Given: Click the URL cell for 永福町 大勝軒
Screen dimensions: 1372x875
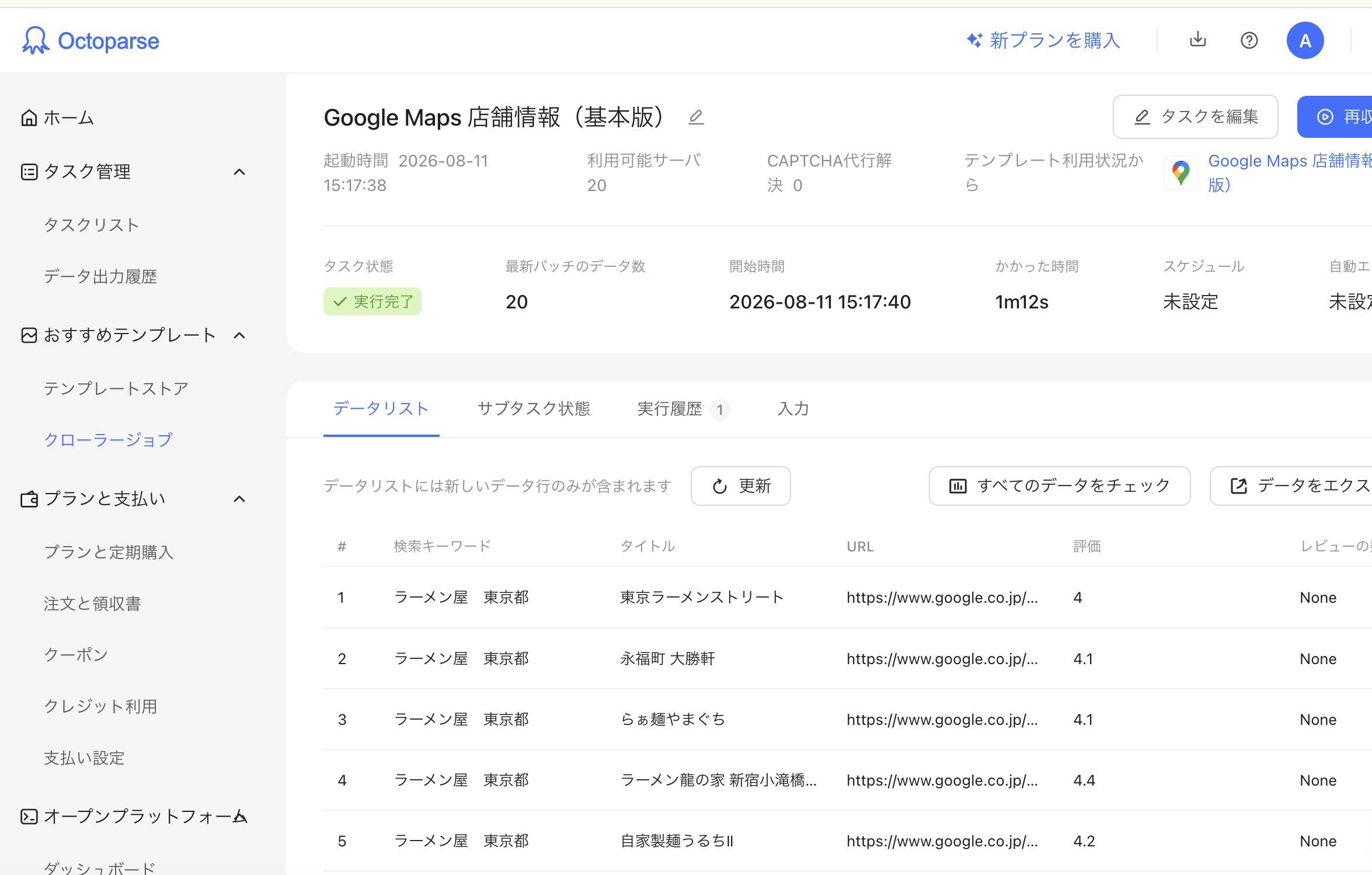Looking at the screenshot, I should tap(942, 659).
